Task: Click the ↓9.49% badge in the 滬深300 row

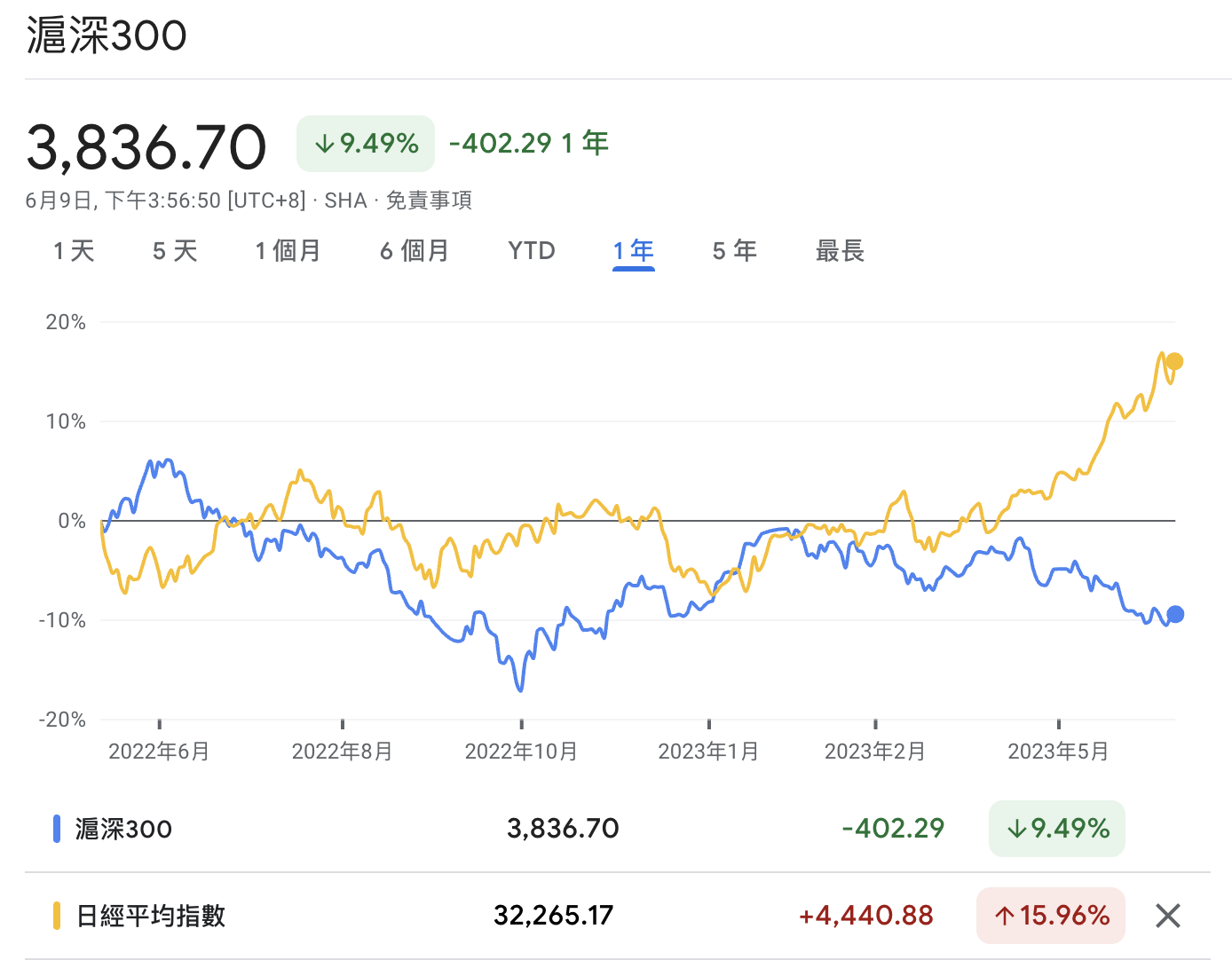Action: (x=1057, y=829)
